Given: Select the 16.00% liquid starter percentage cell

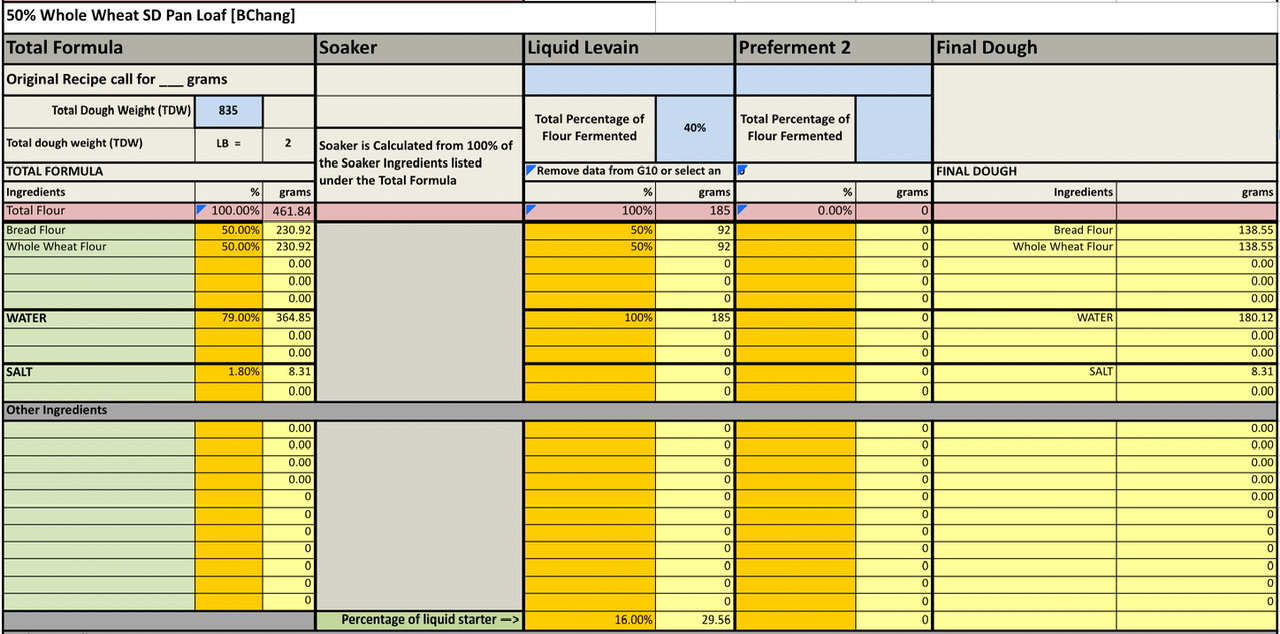Looking at the screenshot, I should (x=590, y=620).
